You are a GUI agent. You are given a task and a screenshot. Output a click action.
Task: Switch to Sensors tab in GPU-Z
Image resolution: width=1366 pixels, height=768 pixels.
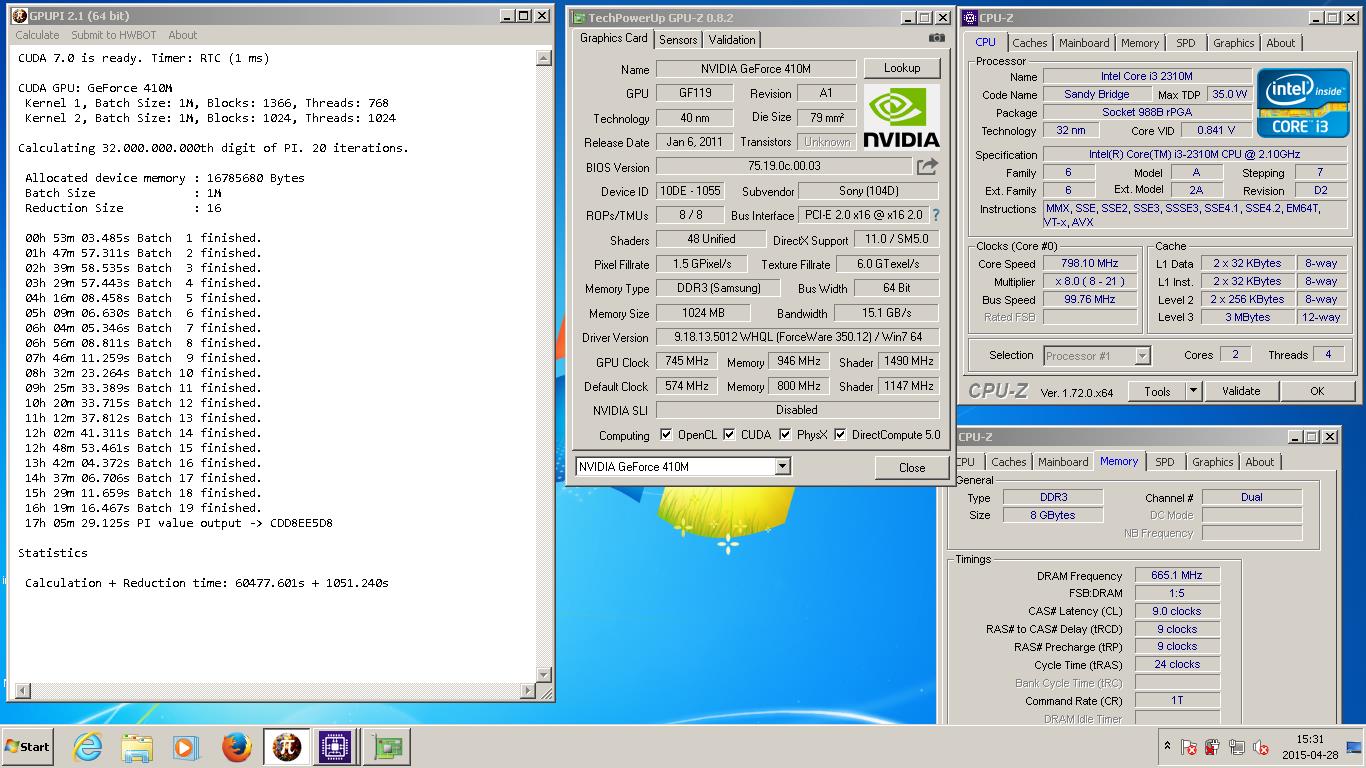[678, 39]
